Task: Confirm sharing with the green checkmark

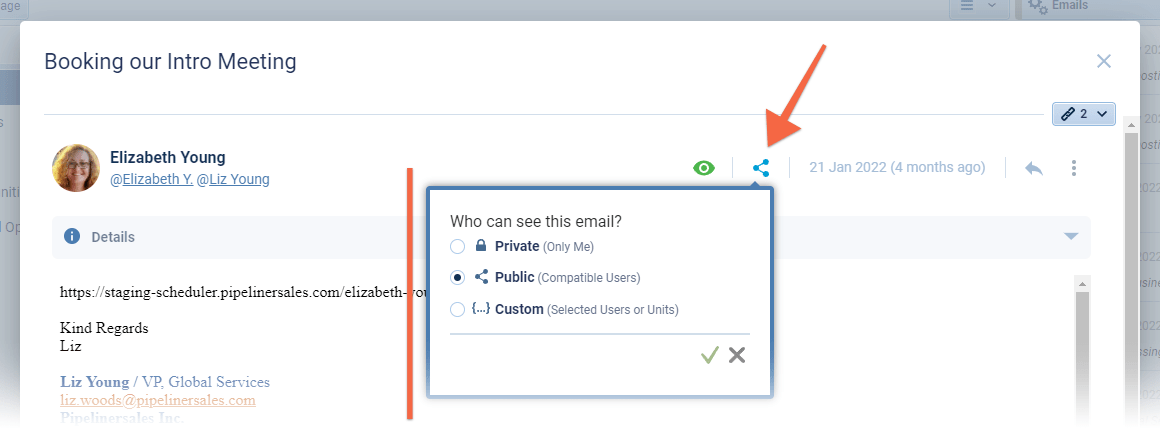Action: tap(710, 355)
